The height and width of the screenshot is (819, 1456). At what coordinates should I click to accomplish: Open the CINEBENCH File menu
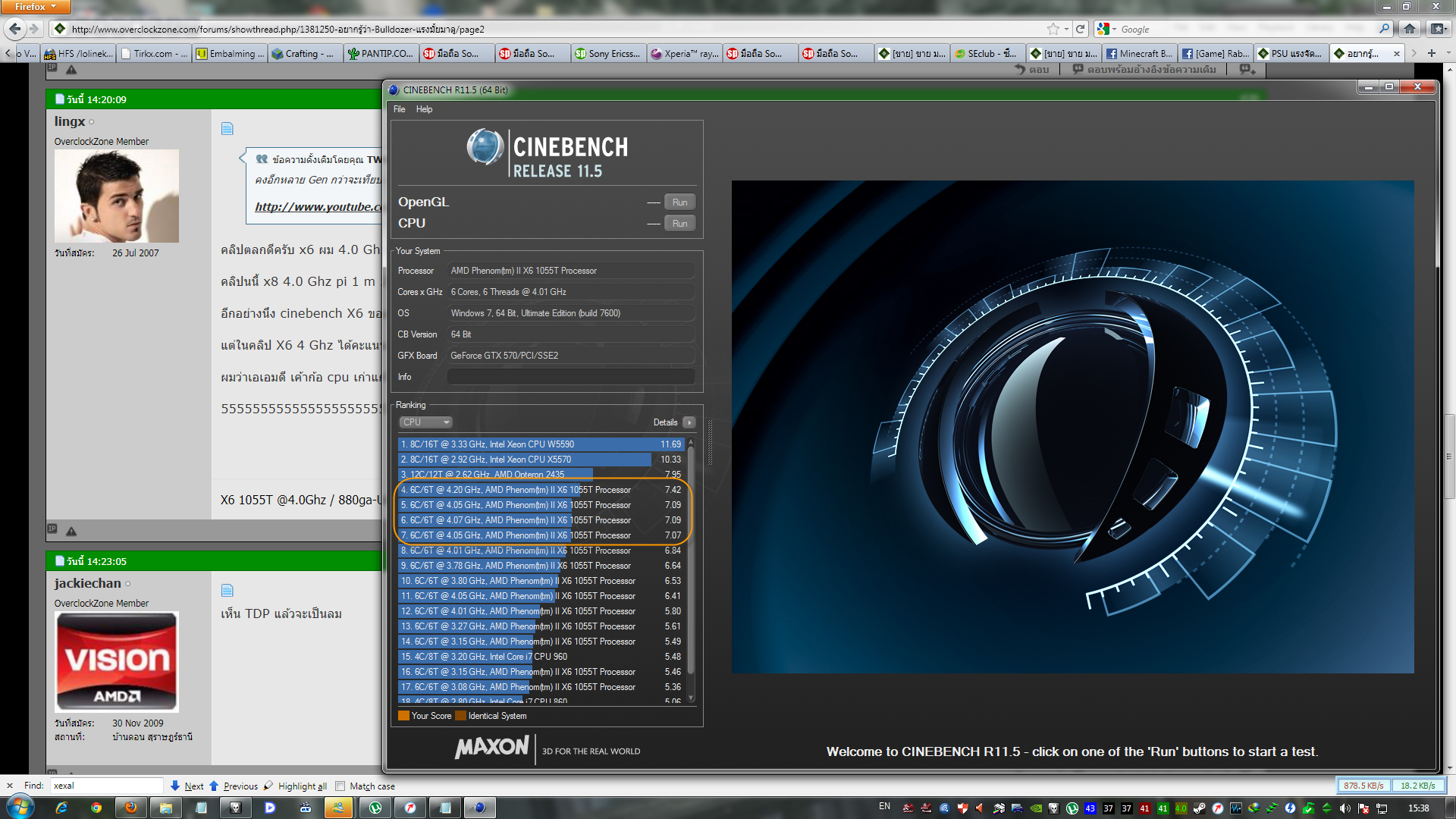pyautogui.click(x=399, y=109)
